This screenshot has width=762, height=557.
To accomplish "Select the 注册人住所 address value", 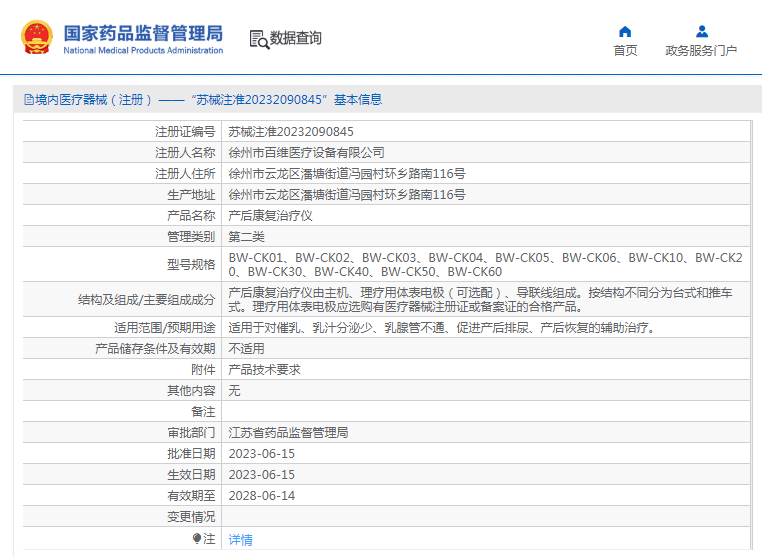I will pyautogui.click(x=347, y=174).
